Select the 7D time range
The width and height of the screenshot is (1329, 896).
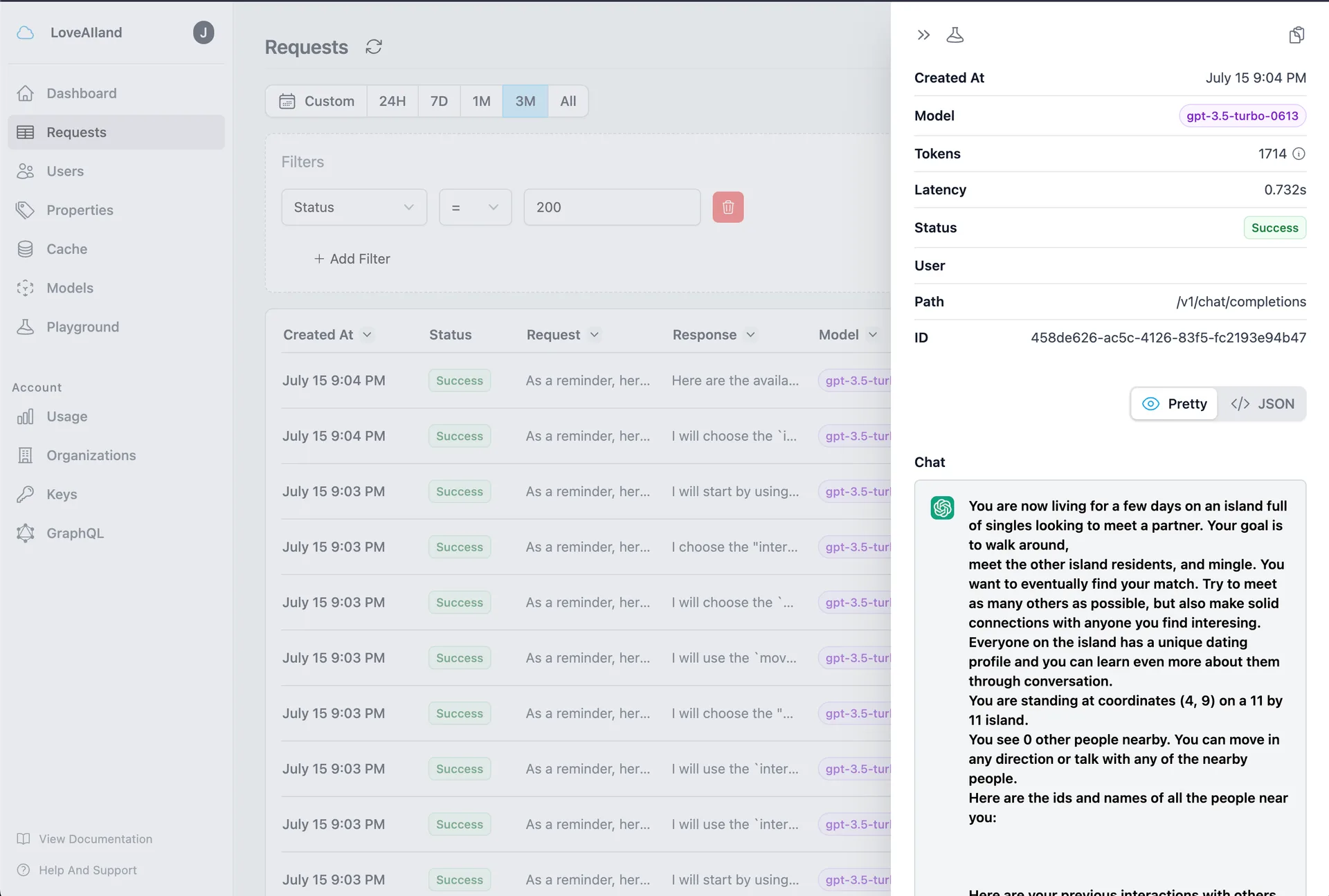(439, 101)
